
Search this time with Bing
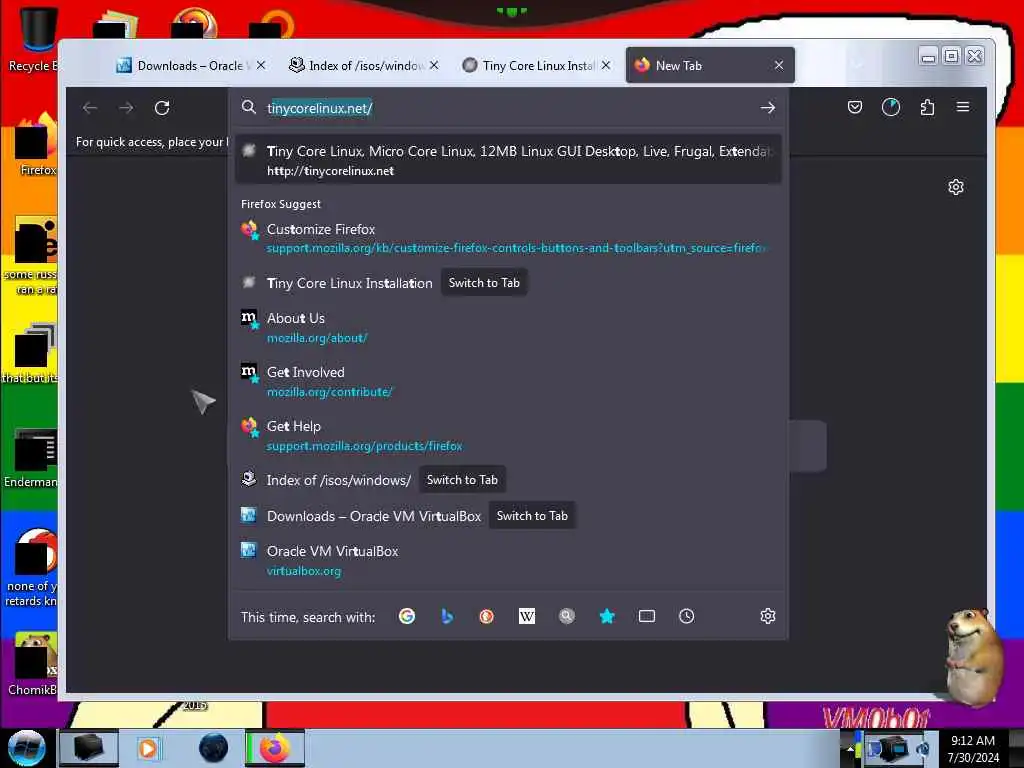coord(447,616)
